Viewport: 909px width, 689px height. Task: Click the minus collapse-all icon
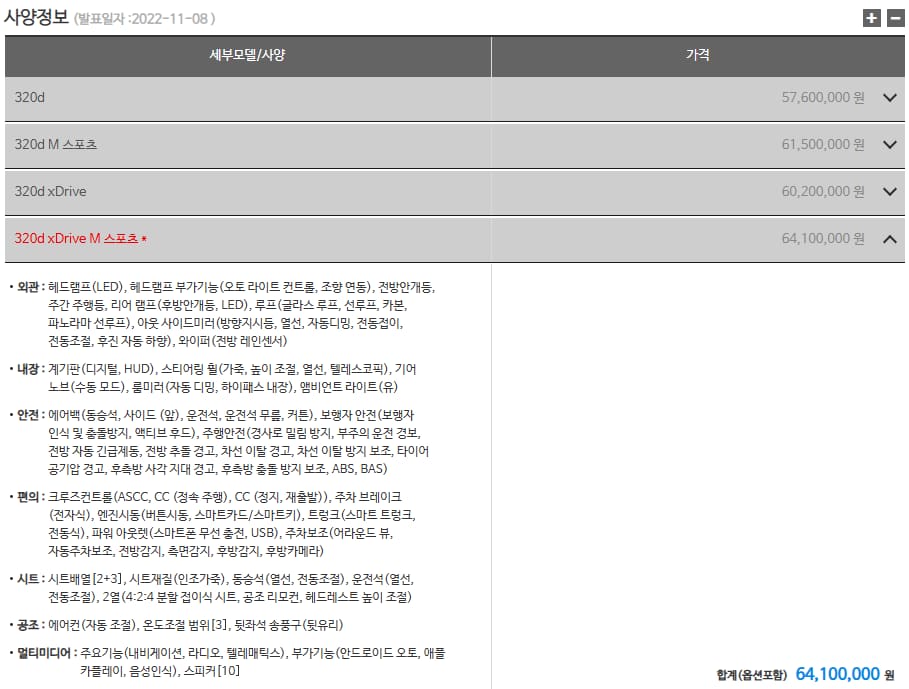896,18
